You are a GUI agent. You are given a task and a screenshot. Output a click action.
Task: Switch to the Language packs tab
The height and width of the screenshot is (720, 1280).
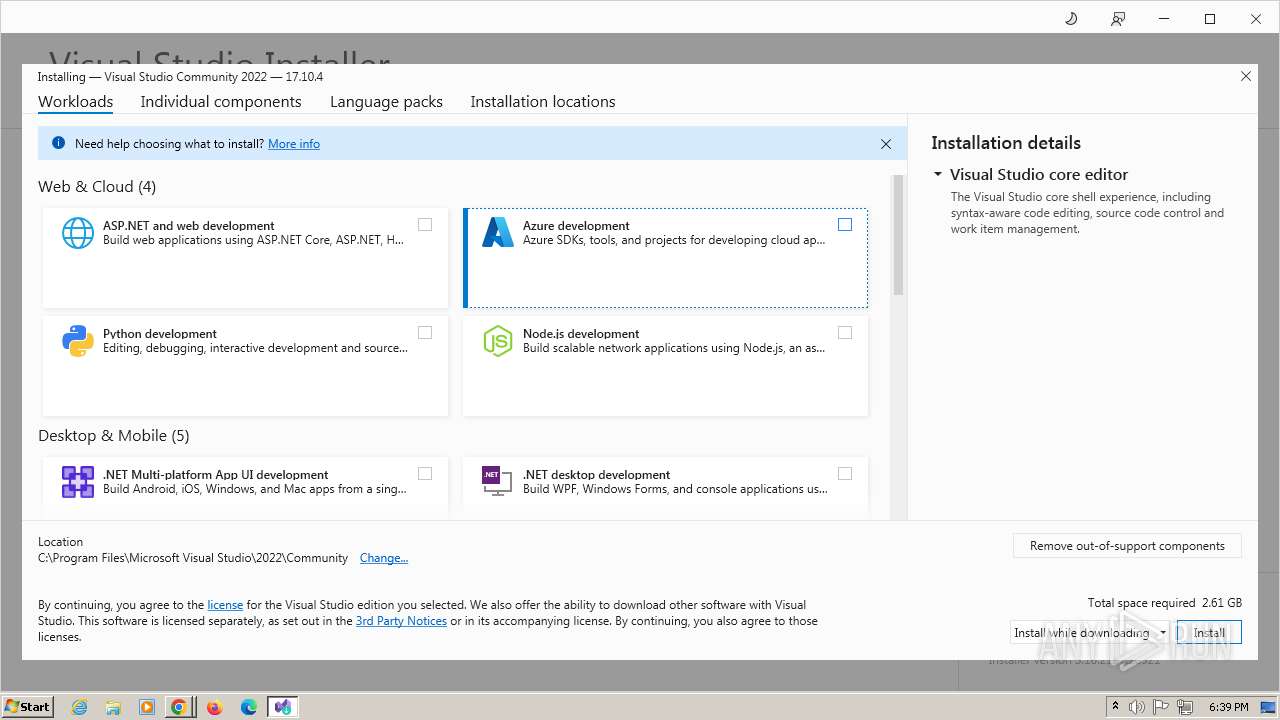[x=386, y=102]
